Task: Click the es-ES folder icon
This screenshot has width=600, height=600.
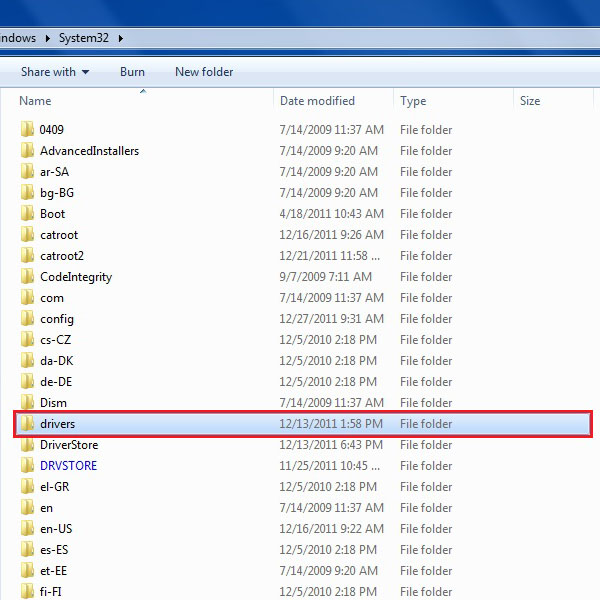Action: click(x=27, y=550)
